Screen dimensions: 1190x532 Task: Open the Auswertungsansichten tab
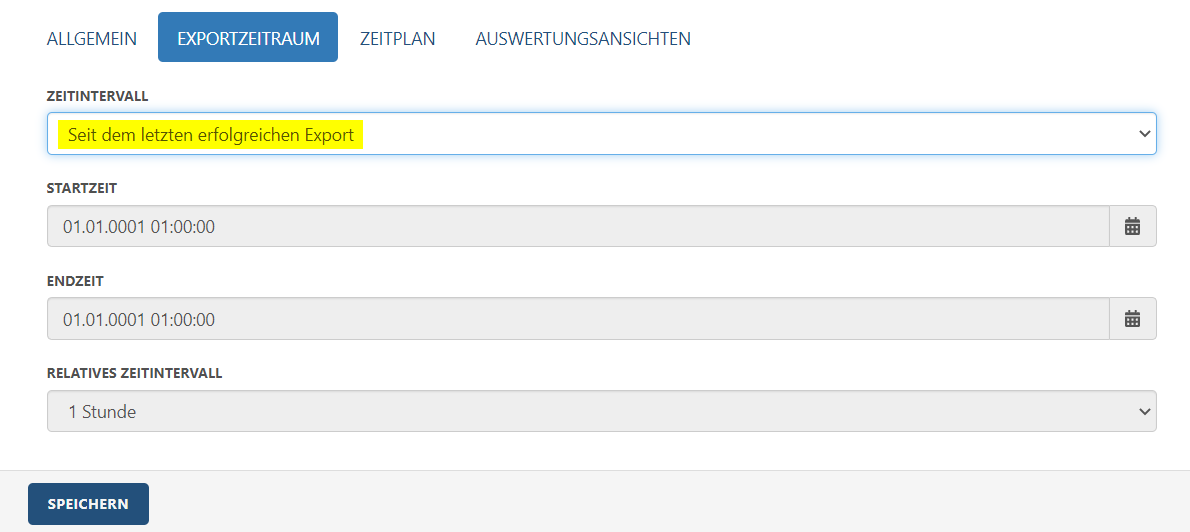(583, 39)
